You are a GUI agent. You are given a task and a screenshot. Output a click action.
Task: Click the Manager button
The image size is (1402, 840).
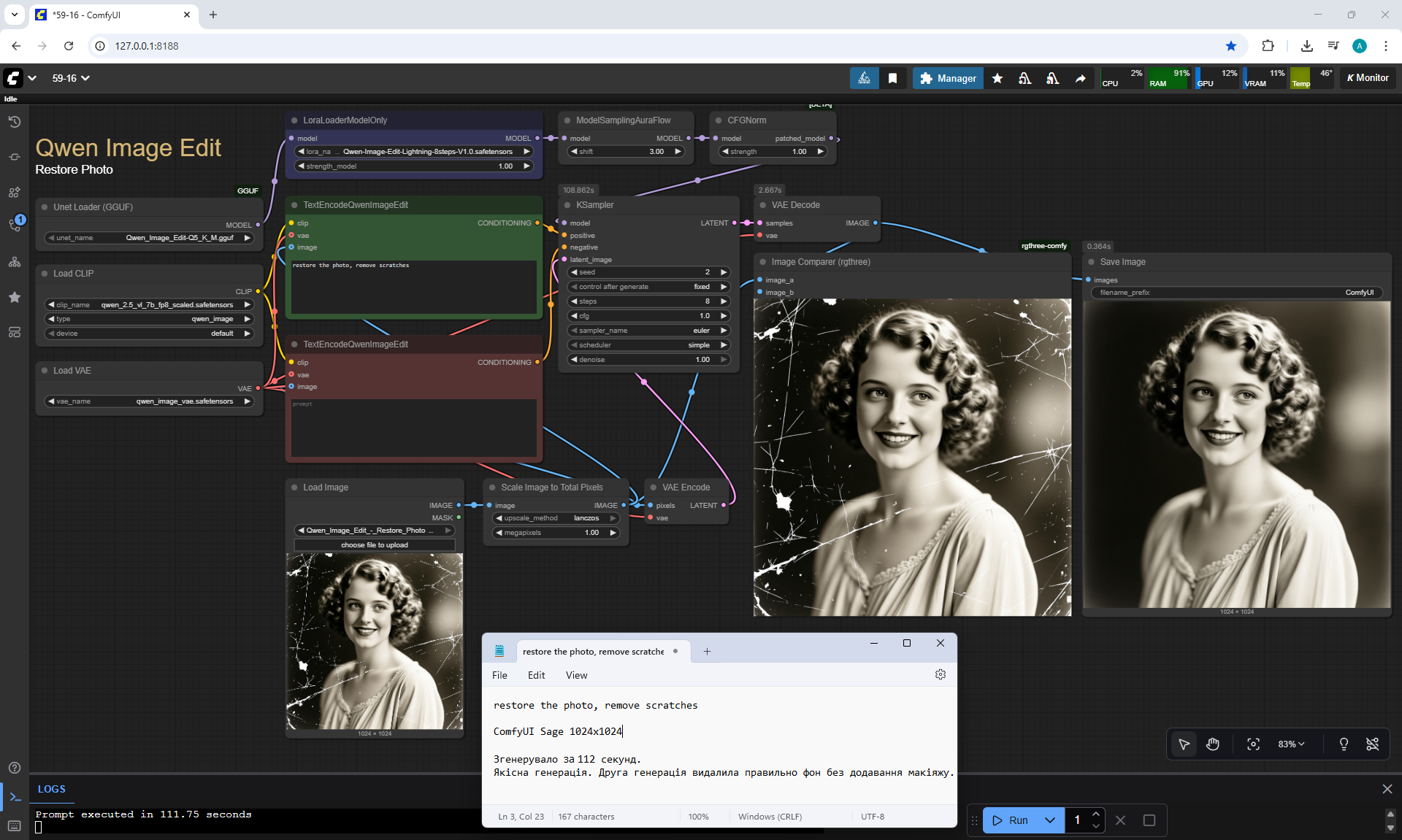[x=948, y=78]
